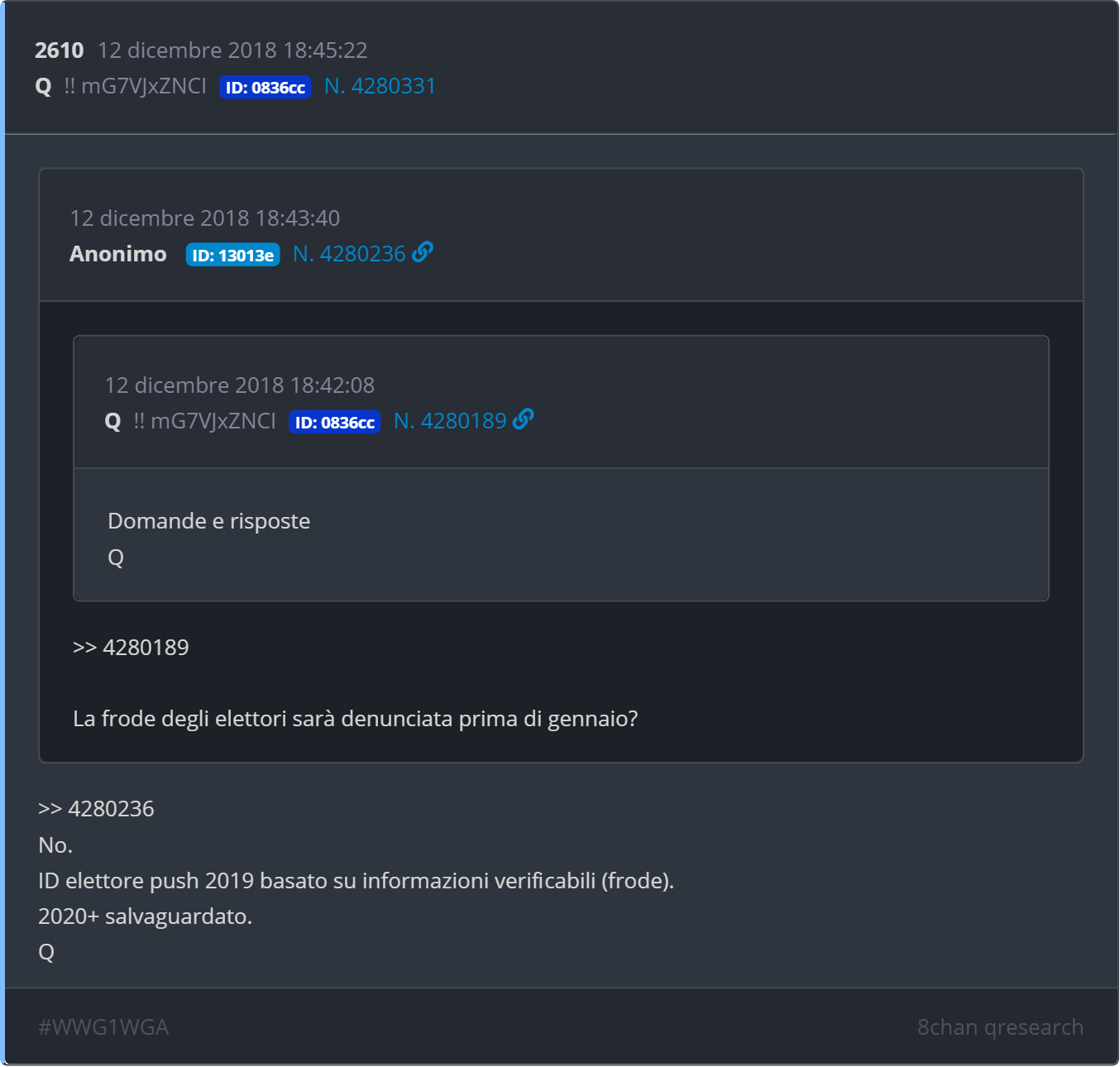Click the ID: 0836cc badge in top header
The width and height of the screenshot is (1120, 1067).
pos(265,87)
